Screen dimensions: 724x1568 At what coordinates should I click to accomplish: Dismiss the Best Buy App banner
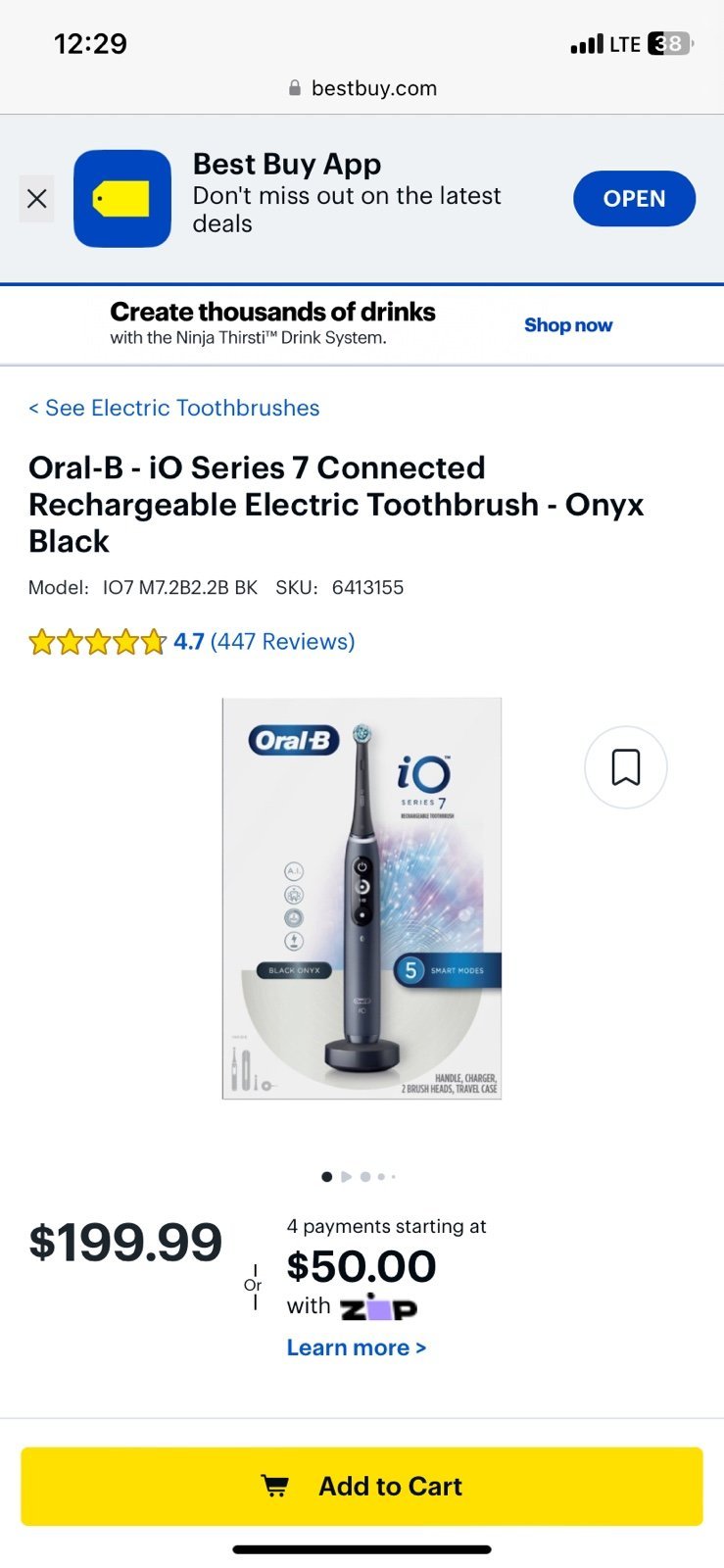click(36, 199)
